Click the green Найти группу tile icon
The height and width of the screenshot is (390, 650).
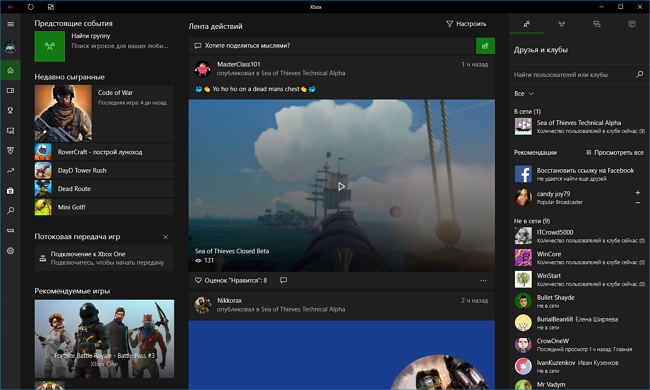pyautogui.click(x=50, y=46)
